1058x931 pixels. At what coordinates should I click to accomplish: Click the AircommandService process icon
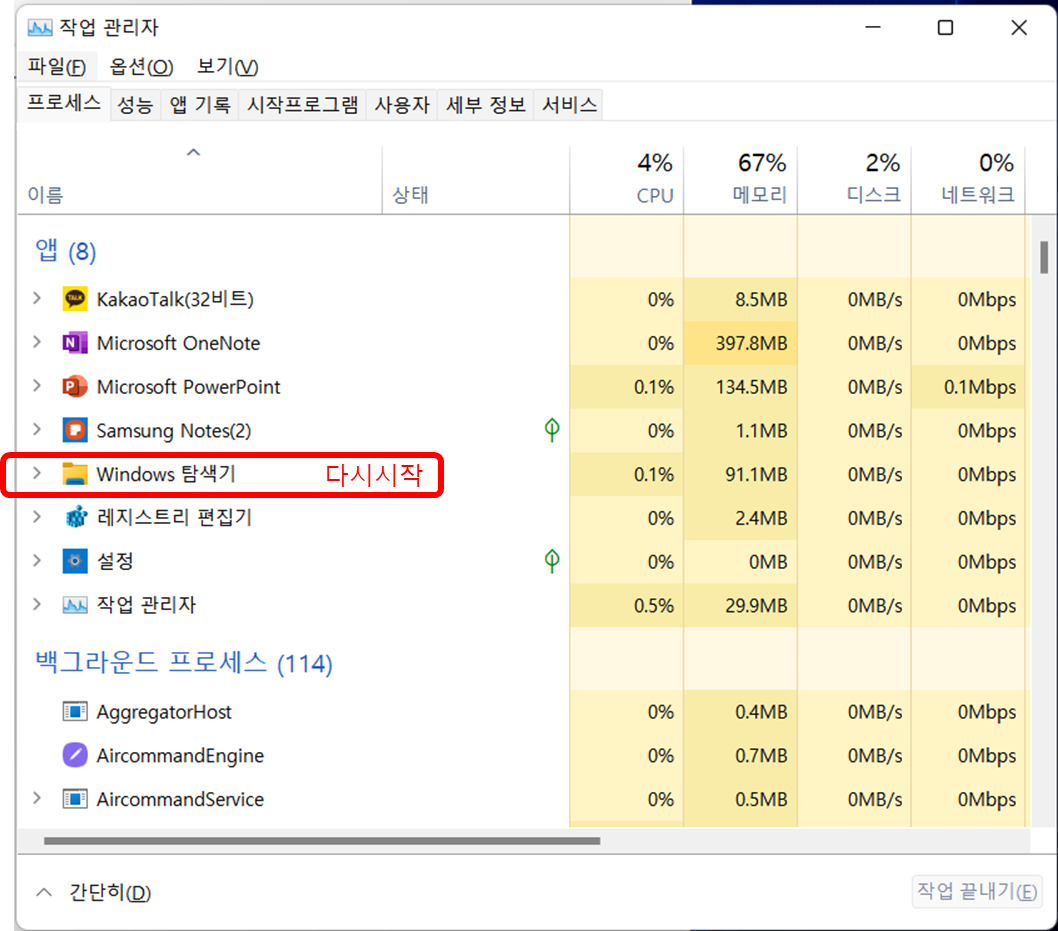pyautogui.click(x=75, y=799)
